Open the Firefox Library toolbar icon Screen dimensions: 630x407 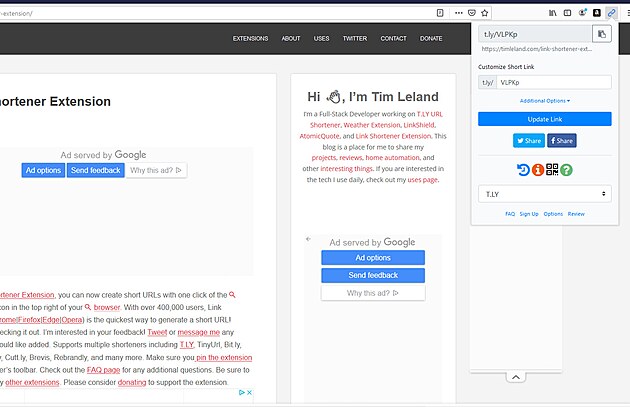click(x=551, y=12)
